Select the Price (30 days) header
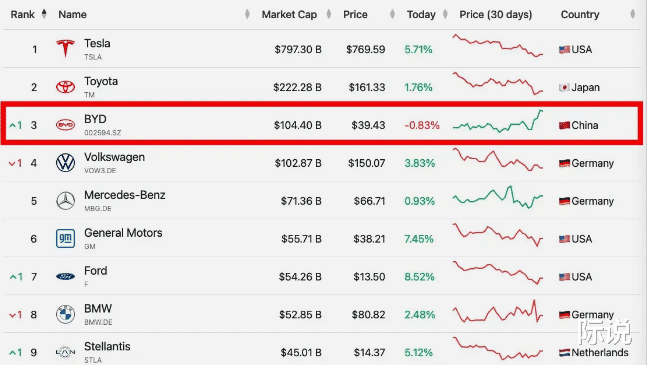This screenshot has height=365, width=647. pyautogui.click(x=496, y=14)
